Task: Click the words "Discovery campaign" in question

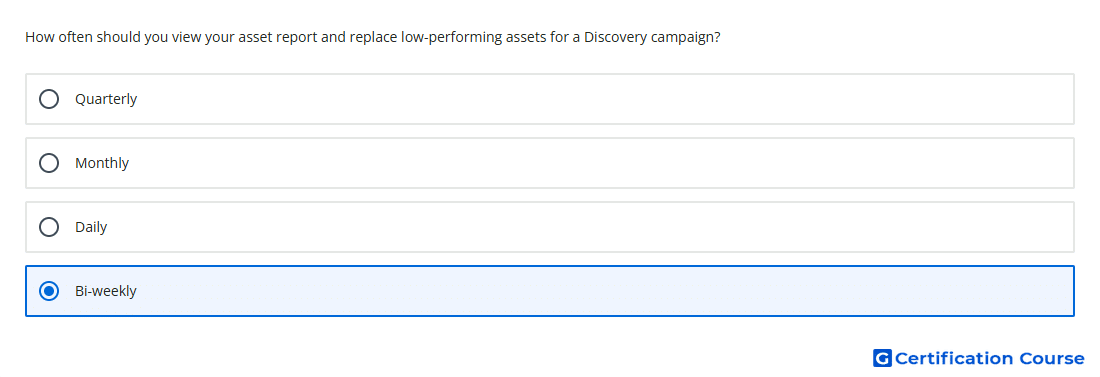Action: coord(652,37)
